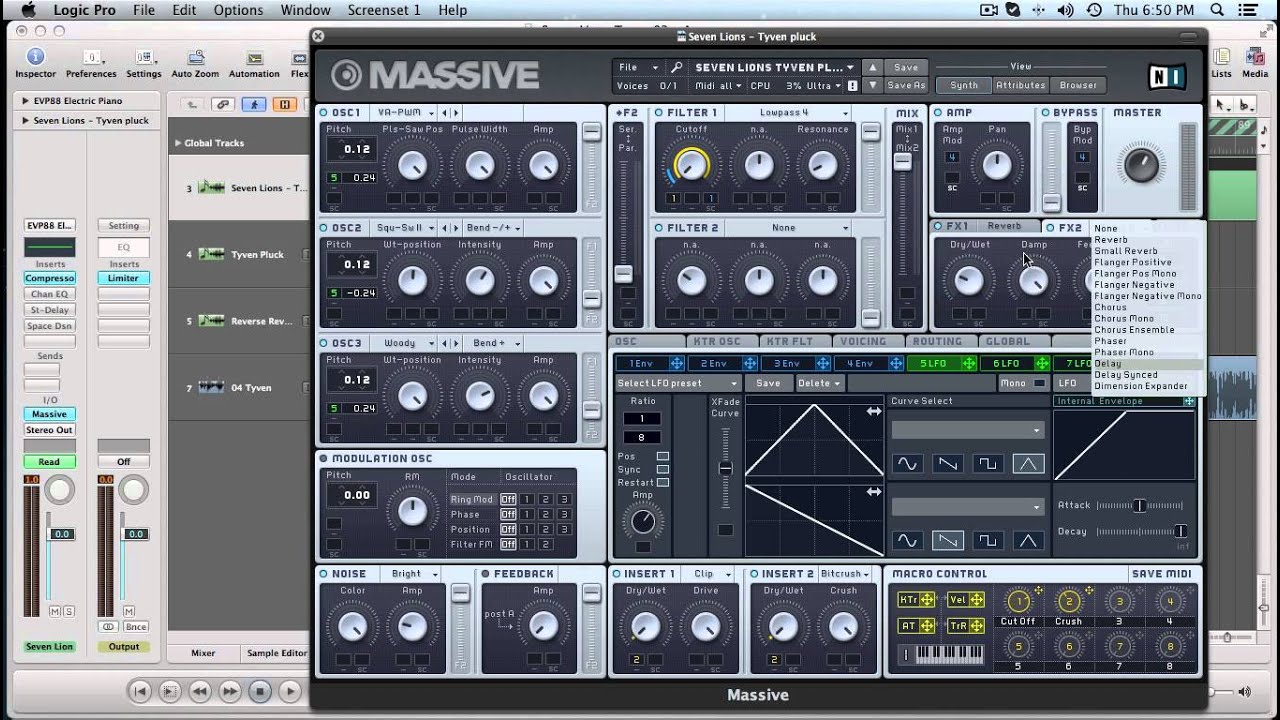
Task: Open the Select LFO preset dropdown
Action: (x=677, y=383)
